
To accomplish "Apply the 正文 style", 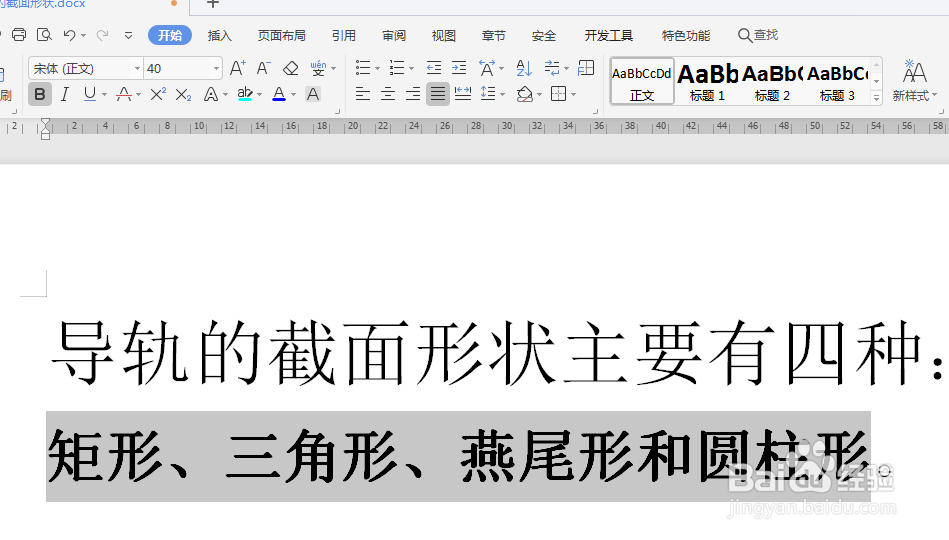I will [642, 81].
